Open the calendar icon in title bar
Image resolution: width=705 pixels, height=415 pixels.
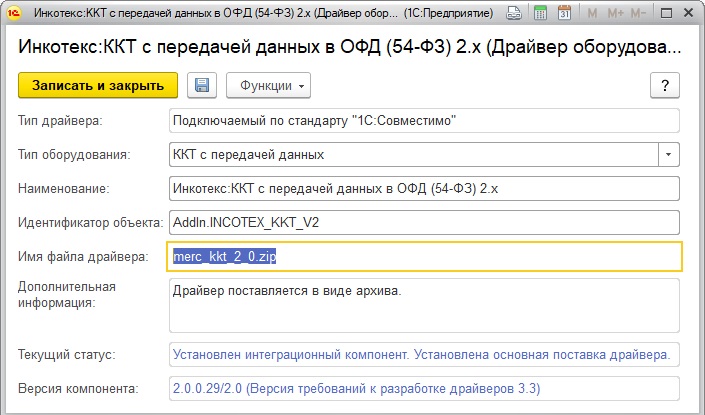pos(564,13)
